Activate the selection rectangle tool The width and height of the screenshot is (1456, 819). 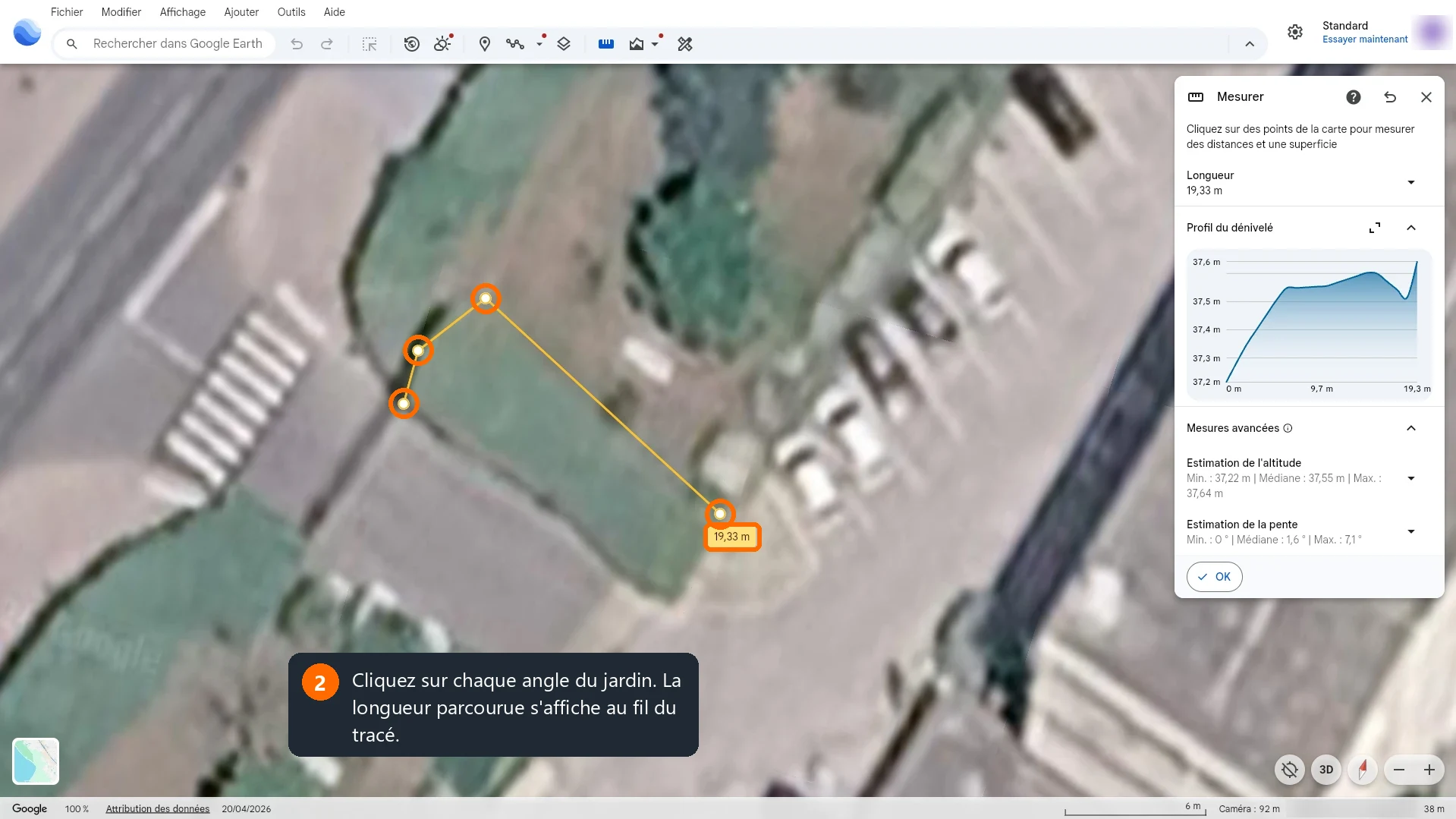(x=370, y=44)
